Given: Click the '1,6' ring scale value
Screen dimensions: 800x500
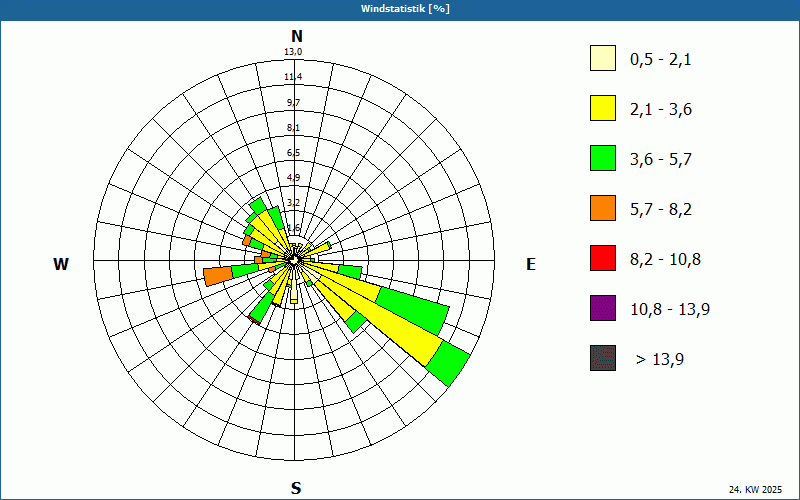Looking at the screenshot, I should pos(293,228).
